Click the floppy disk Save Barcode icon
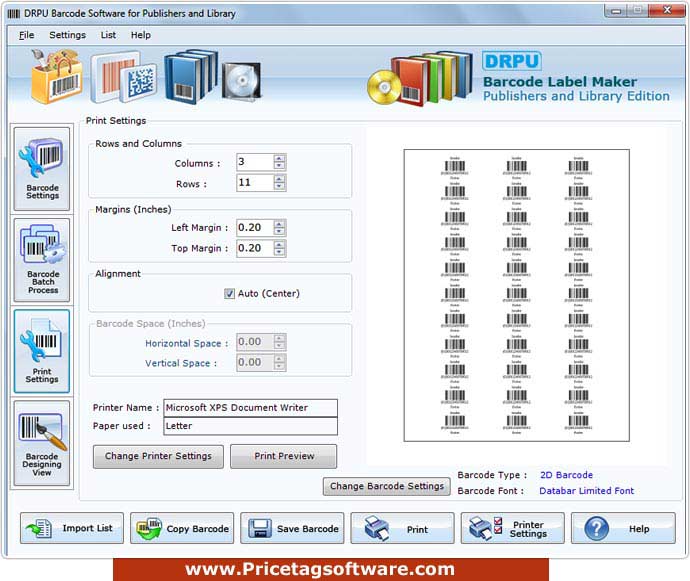 (x=260, y=528)
